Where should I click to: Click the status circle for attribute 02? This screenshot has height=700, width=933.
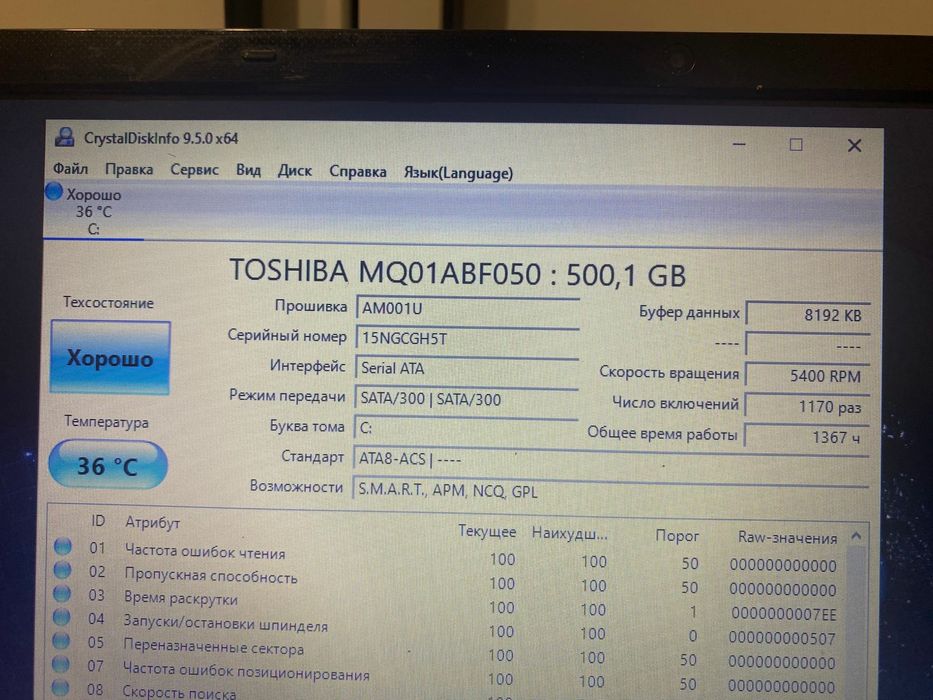coord(62,570)
